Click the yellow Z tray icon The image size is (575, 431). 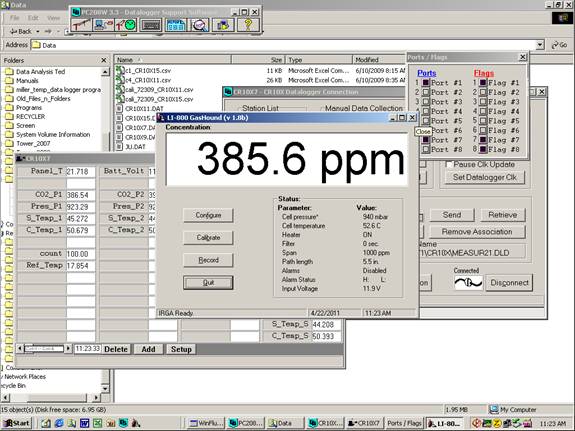[x=497, y=423]
